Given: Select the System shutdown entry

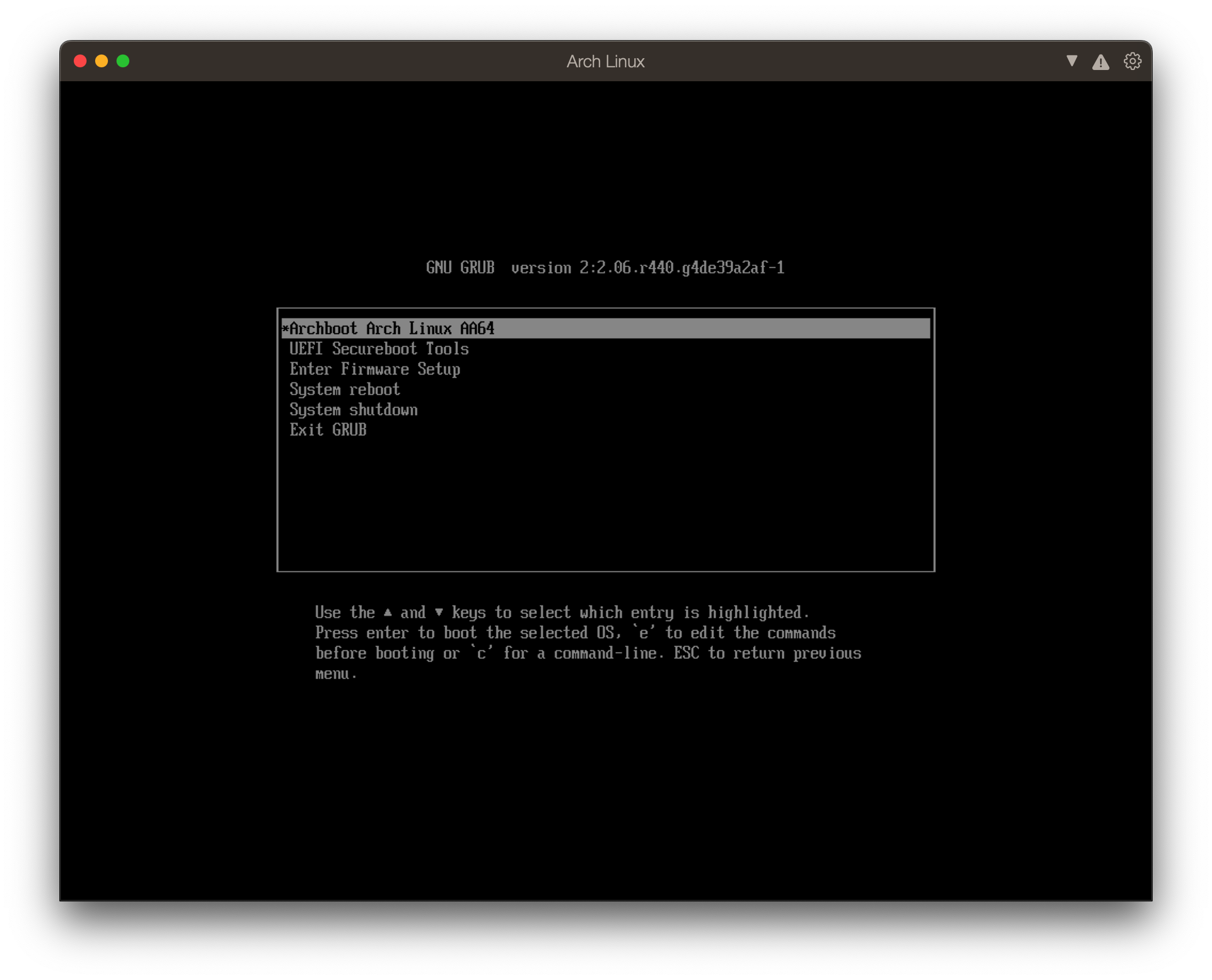Looking at the screenshot, I should point(353,410).
